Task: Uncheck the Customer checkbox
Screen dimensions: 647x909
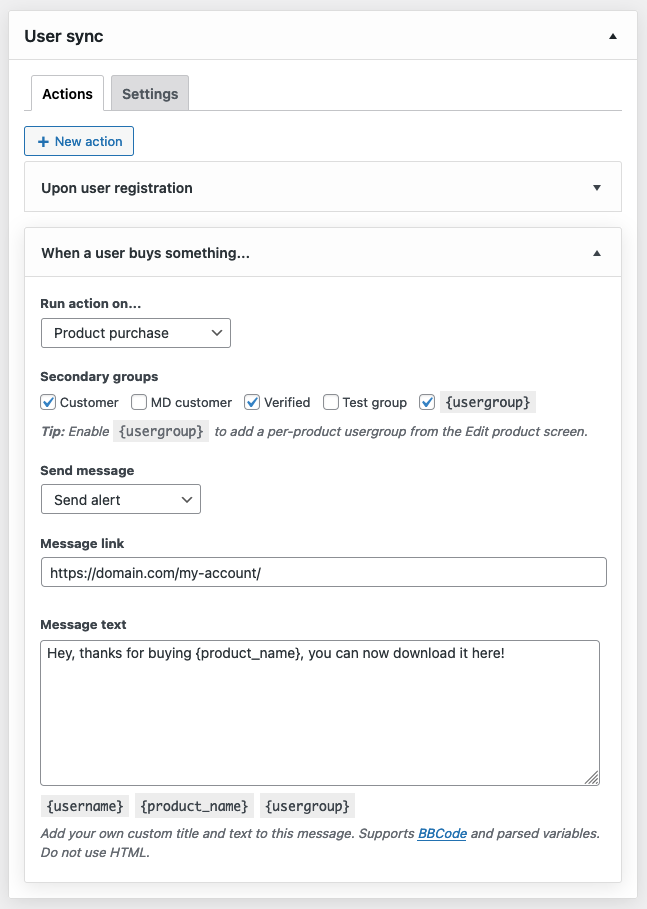Action: [48, 402]
